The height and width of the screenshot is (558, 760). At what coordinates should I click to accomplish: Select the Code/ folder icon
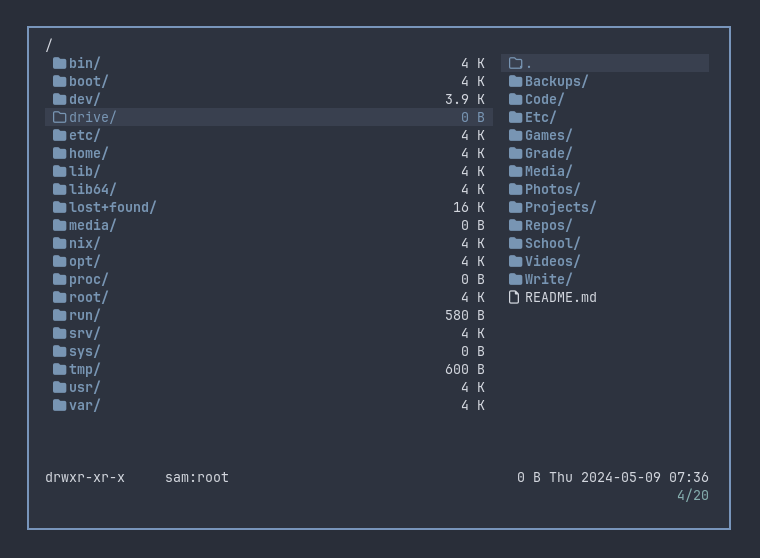tap(515, 99)
